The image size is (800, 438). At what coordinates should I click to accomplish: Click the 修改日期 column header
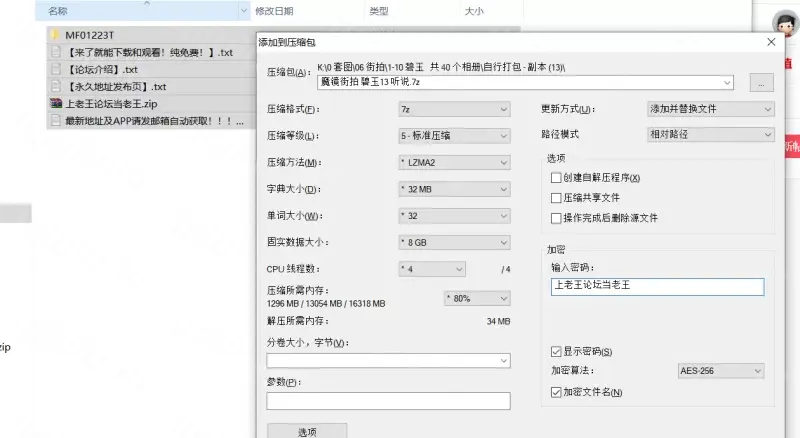point(275,11)
